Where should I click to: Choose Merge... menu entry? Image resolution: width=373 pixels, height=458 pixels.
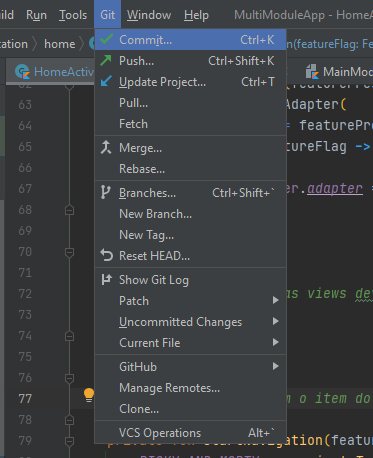point(191,148)
